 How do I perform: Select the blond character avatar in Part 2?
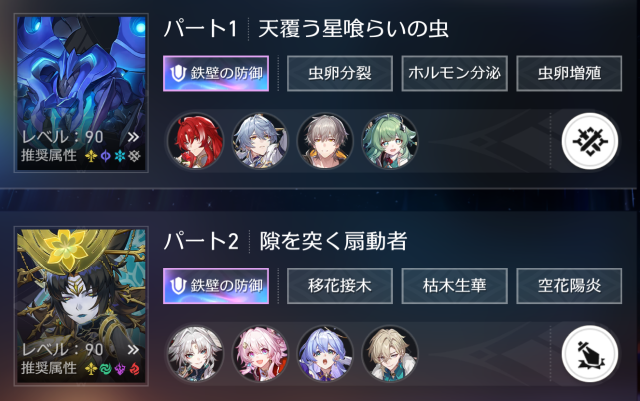pos(390,354)
